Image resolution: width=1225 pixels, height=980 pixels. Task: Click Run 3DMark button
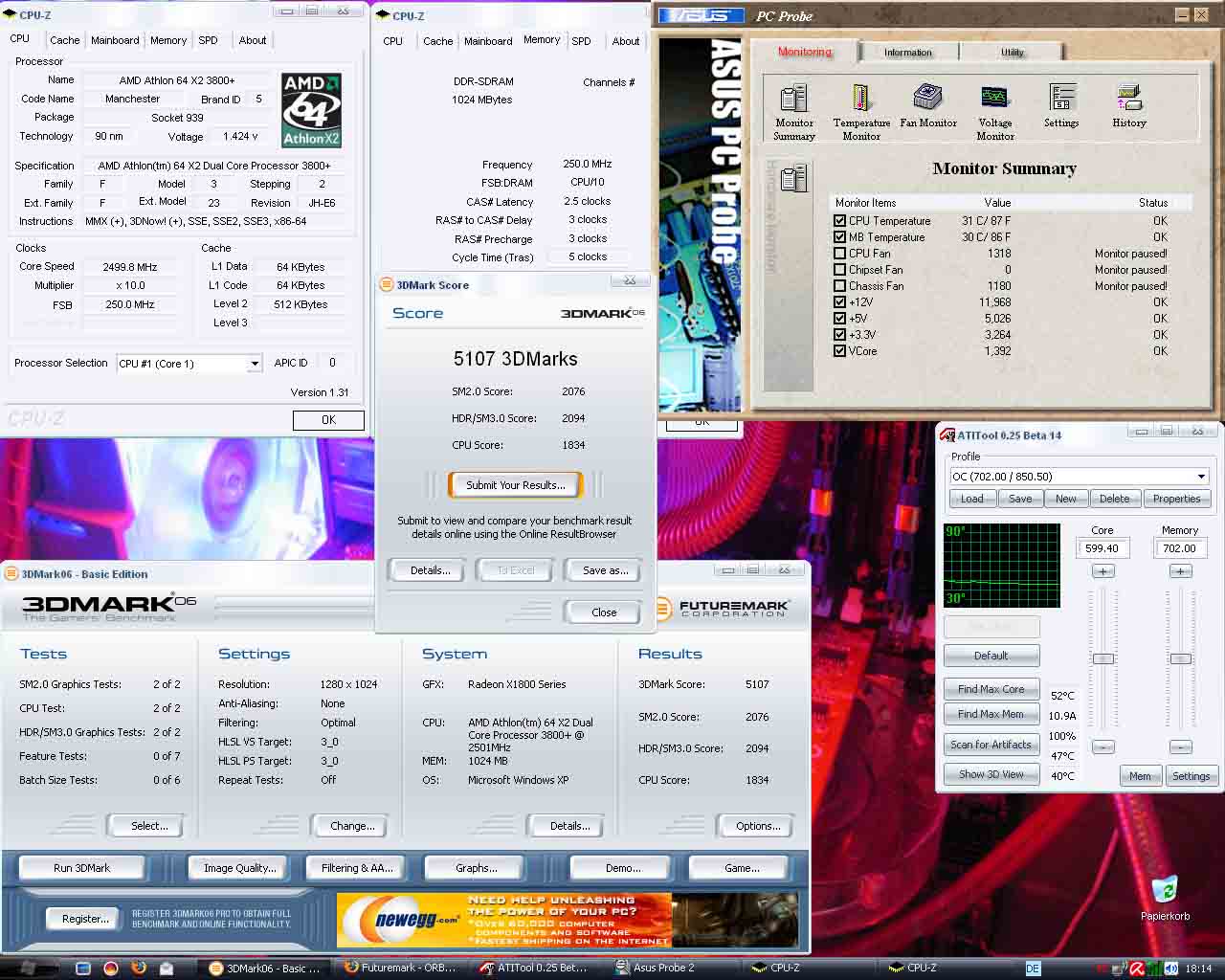point(81,868)
